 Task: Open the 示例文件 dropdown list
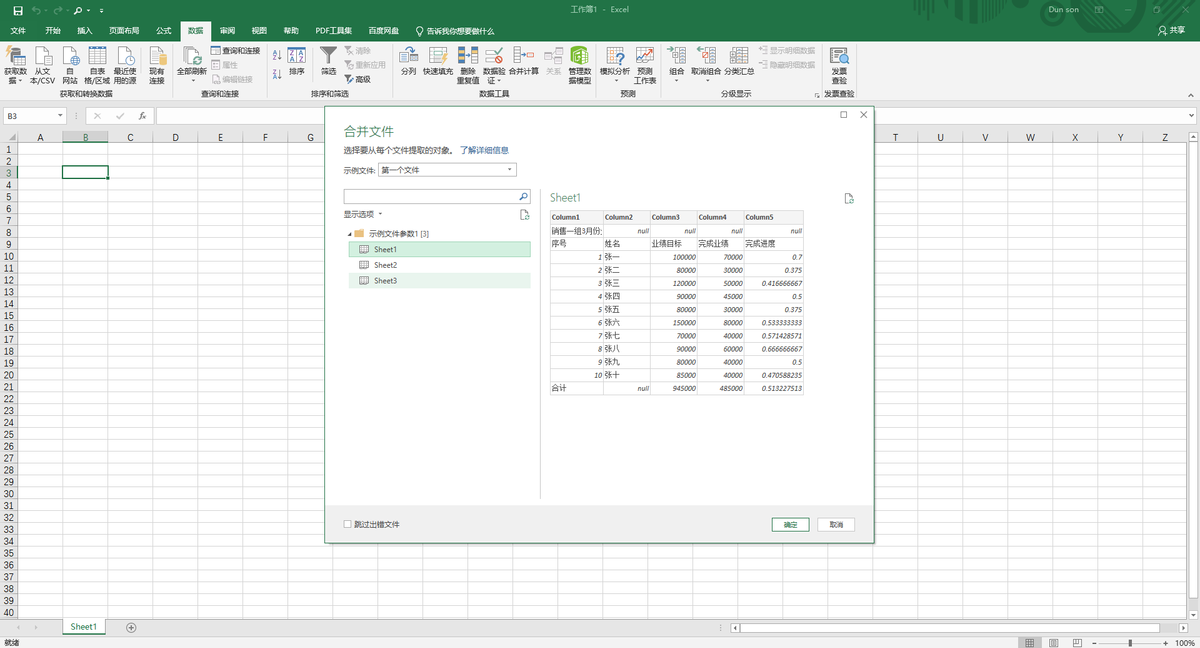coord(510,170)
